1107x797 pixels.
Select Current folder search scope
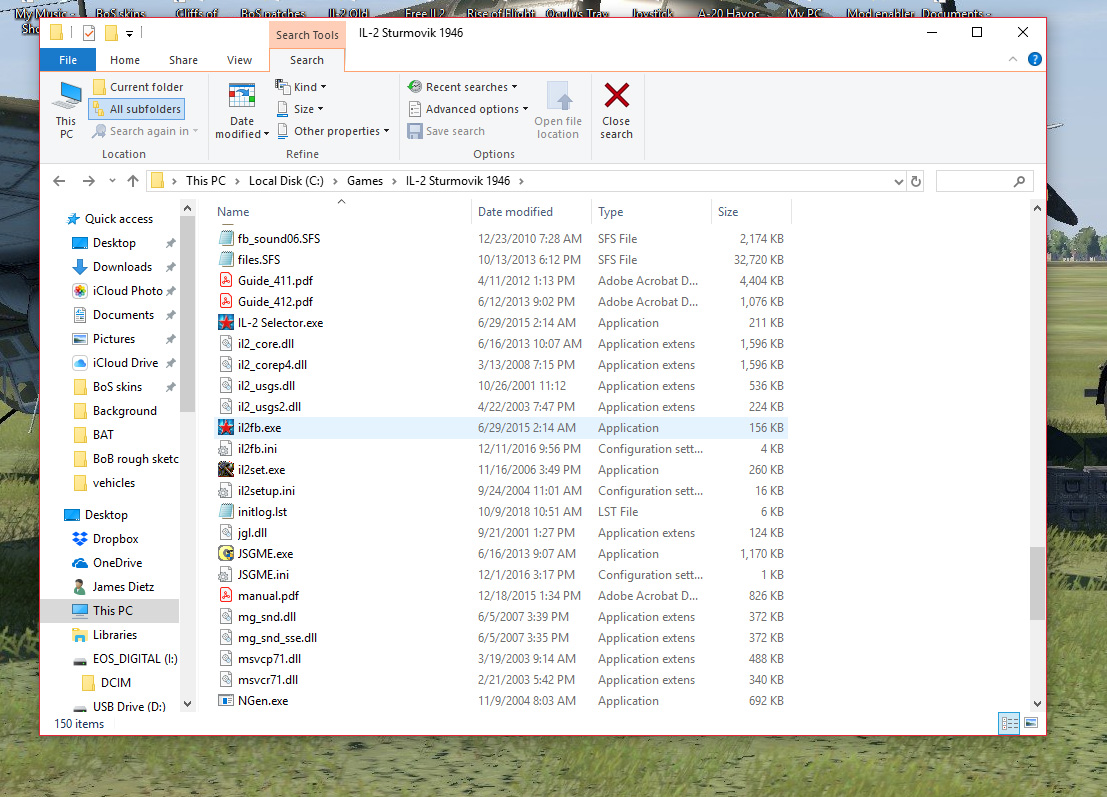(x=138, y=87)
